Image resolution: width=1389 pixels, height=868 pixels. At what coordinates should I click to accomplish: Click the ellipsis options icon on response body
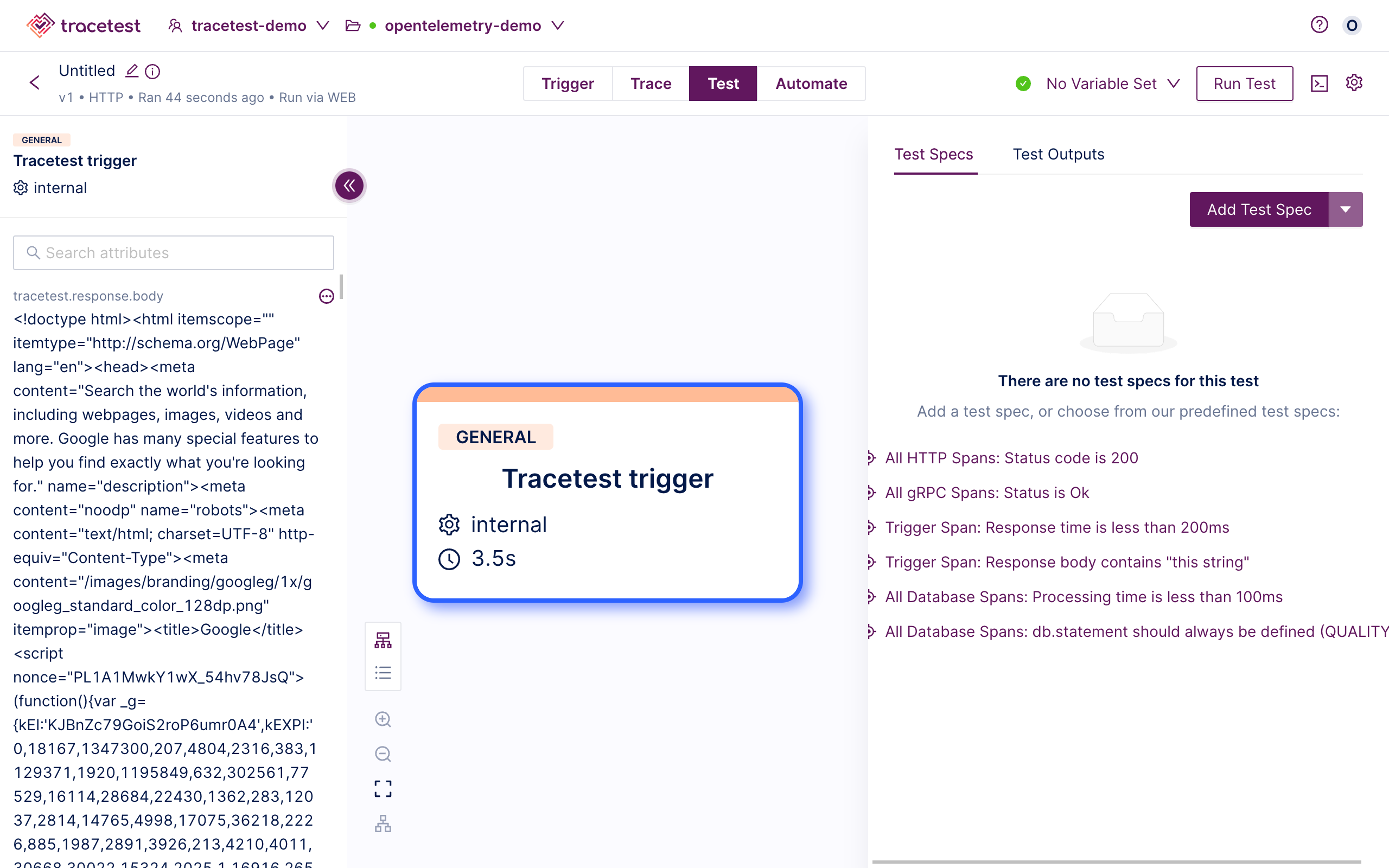click(327, 296)
